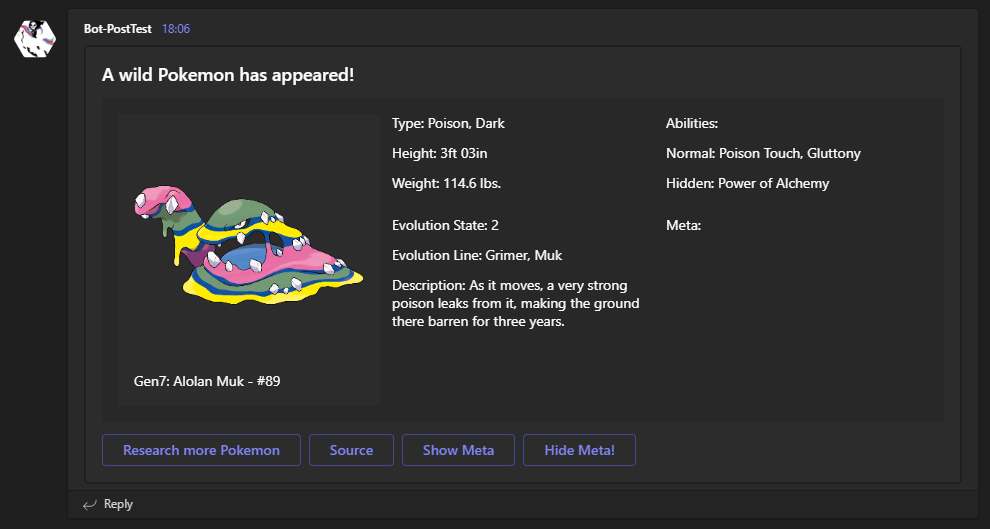This screenshot has height=529, width=990.
Task: Click the Alolan Muk image
Action: pyautogui.click(x=249, y=246)
